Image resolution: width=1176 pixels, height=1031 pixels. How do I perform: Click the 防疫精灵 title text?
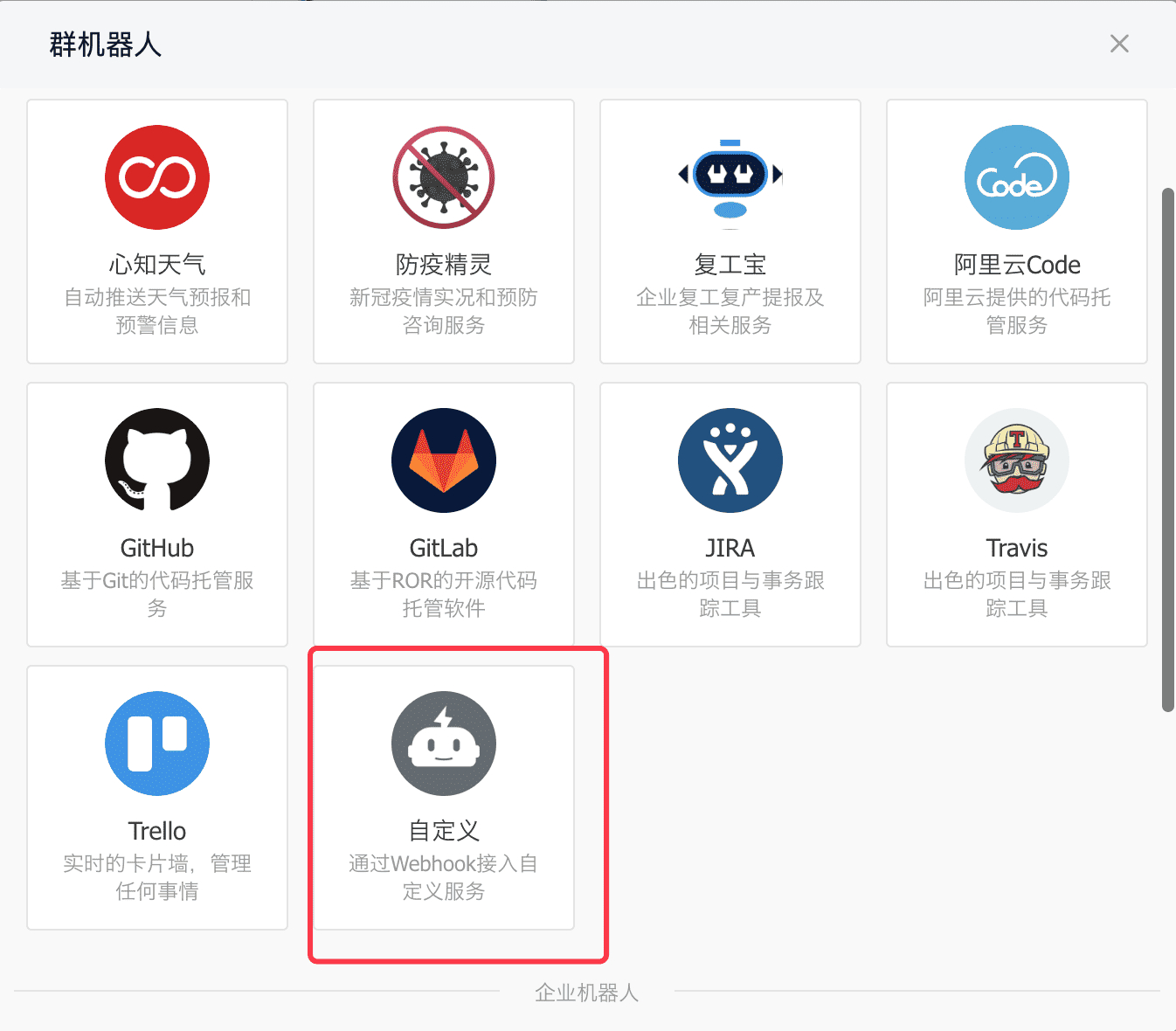(444, 264)
